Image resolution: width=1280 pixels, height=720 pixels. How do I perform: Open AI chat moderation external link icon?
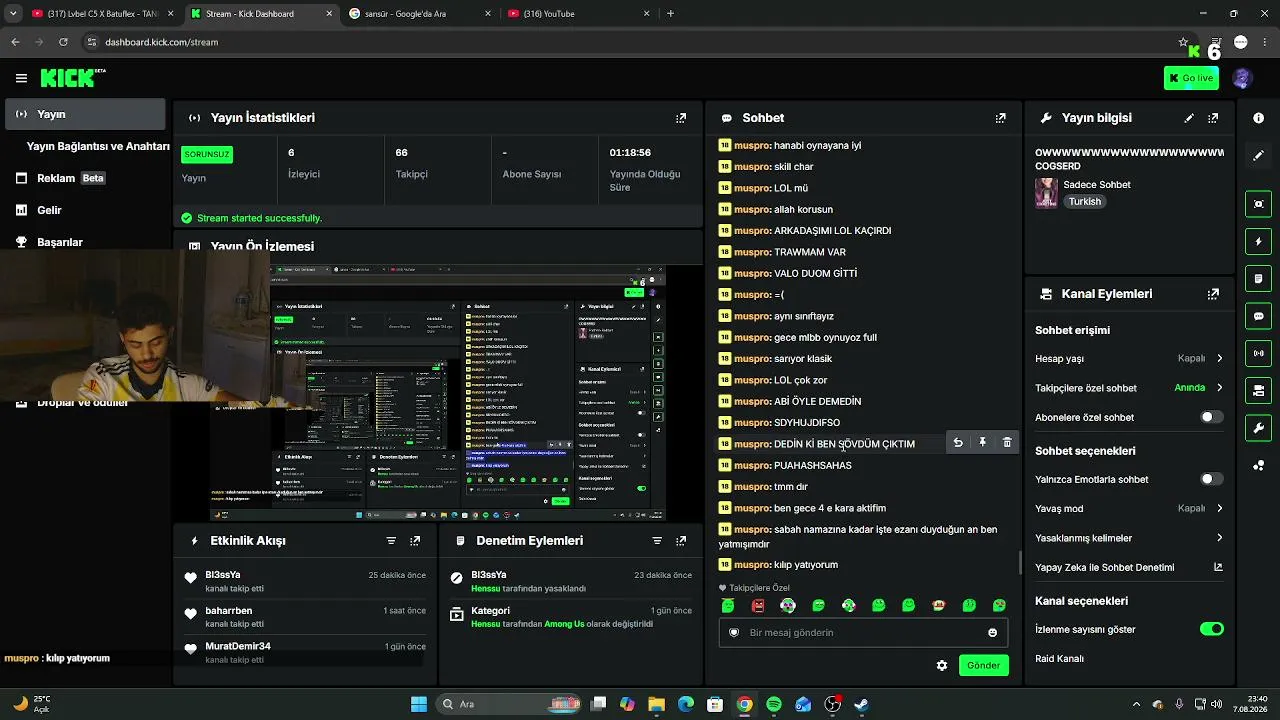(1218, 567)
